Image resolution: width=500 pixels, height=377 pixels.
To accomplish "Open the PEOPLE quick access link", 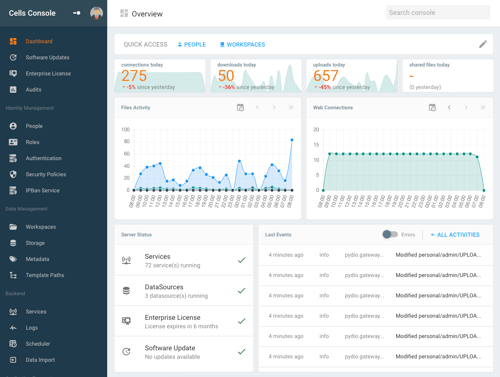I will pyautogui.click(x=192, y=44).
